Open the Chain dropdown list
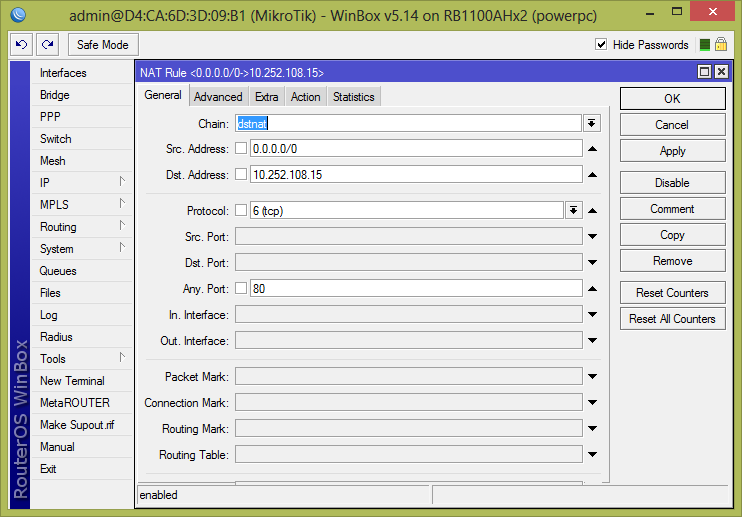The width and height of the screenshot is (742, 517). click(x=592, y=123)
